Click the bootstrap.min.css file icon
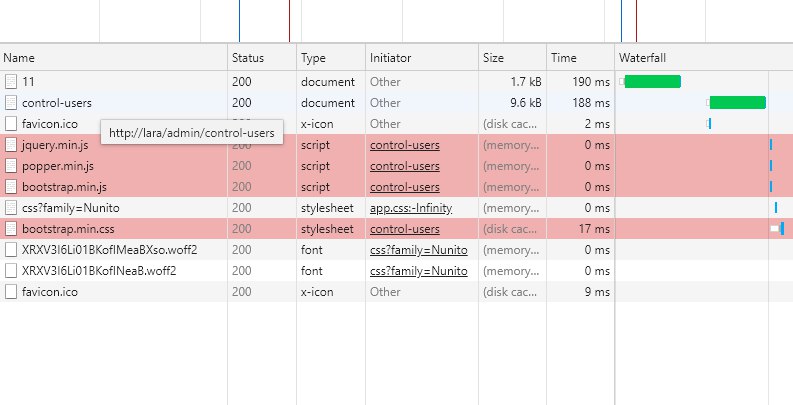Screen dimensions: 793x405 point(10,229)
